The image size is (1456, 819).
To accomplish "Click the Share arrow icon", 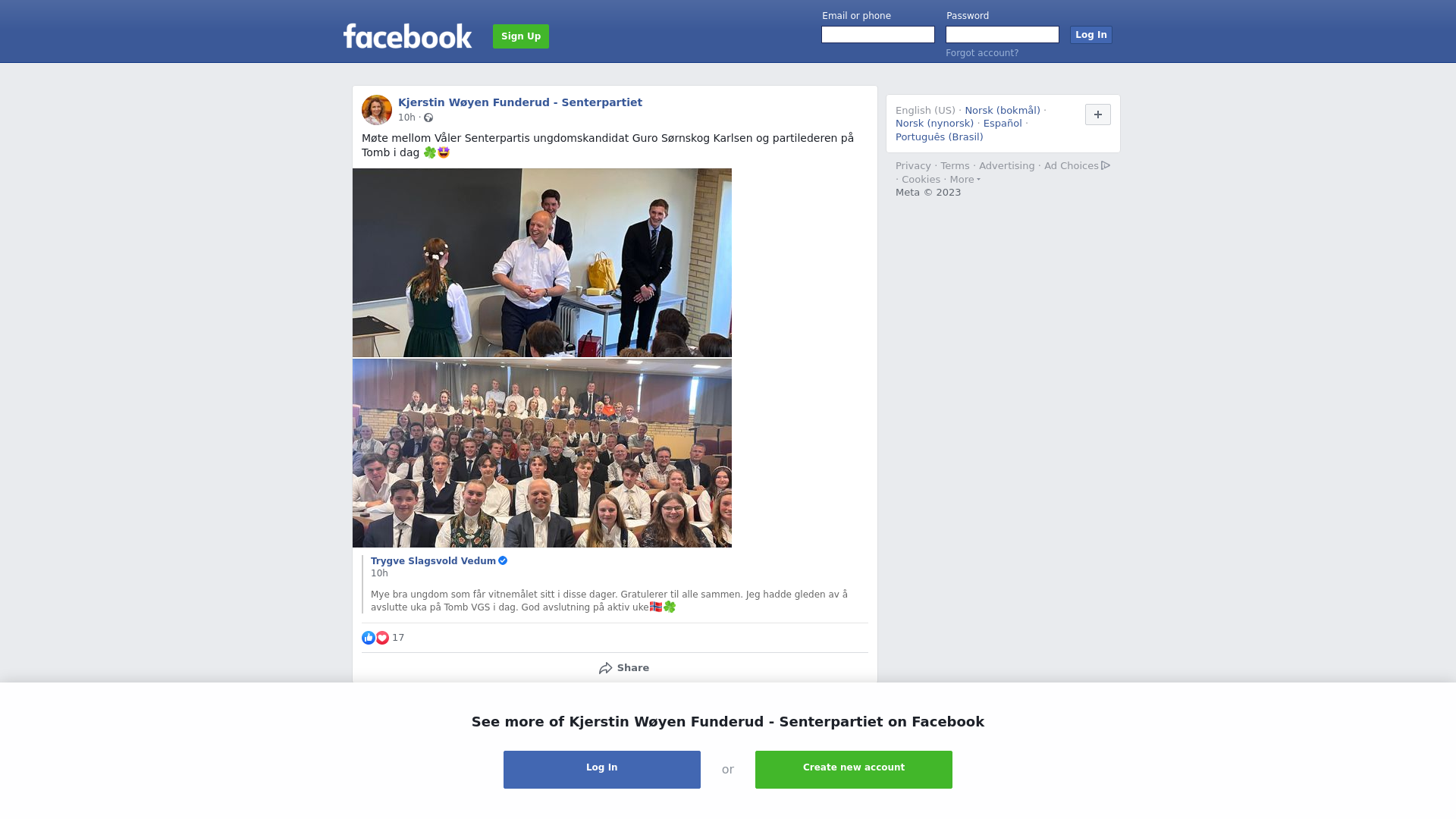I will pyautogui.click(x=605, y=668).
